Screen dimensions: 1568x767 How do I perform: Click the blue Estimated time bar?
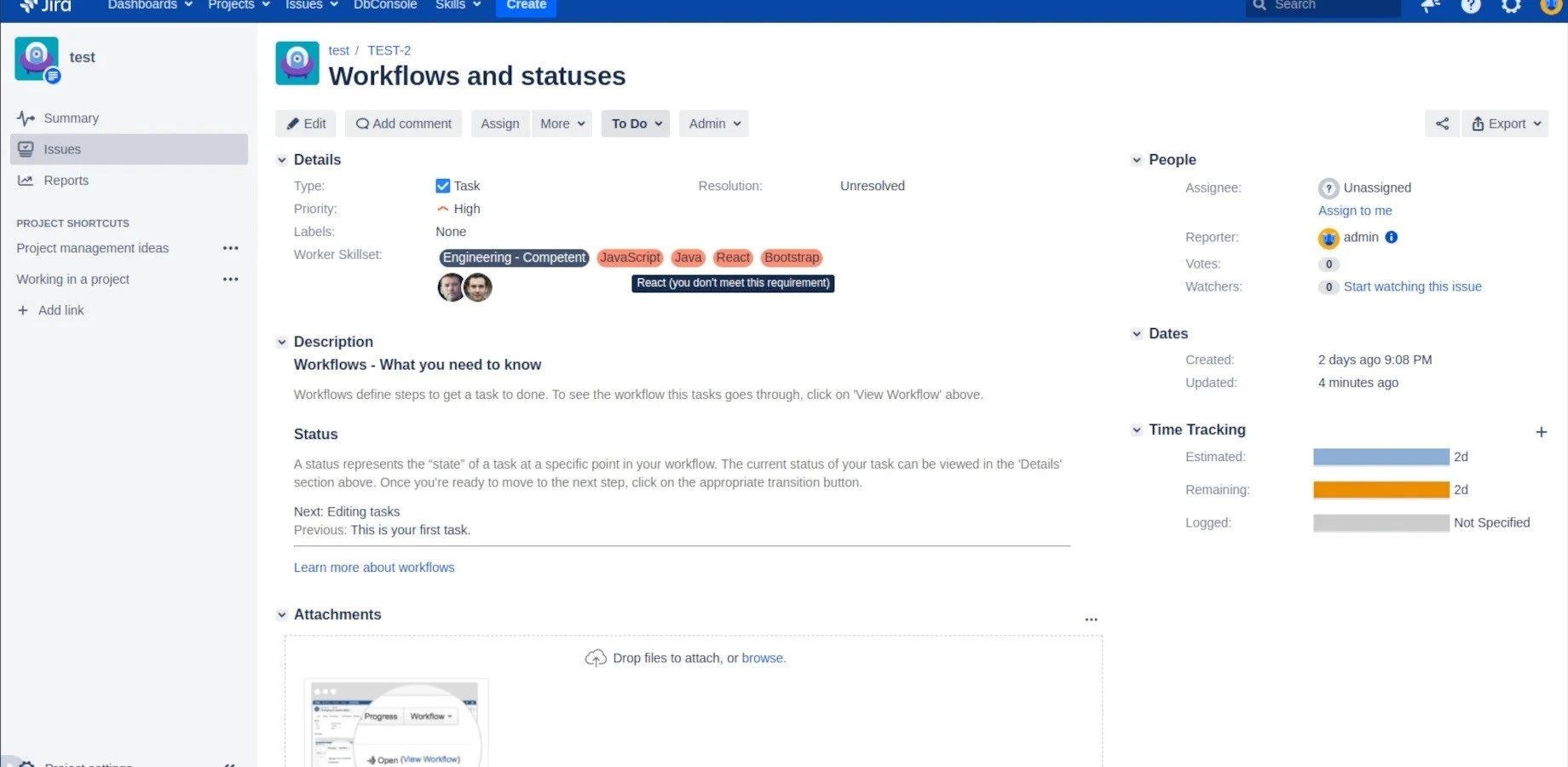pyautogui.click(x=1381, y=457)
